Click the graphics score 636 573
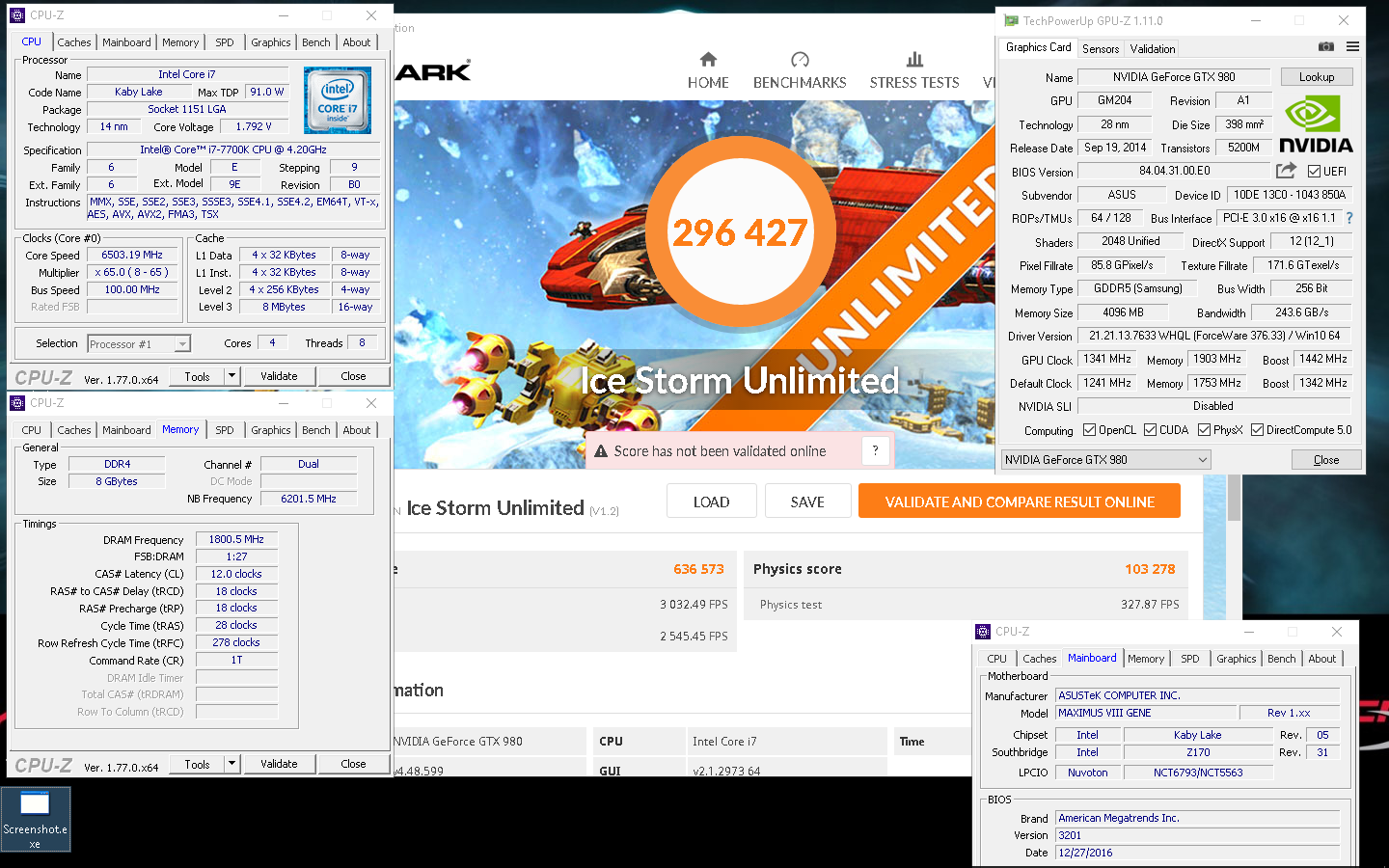 698,569
